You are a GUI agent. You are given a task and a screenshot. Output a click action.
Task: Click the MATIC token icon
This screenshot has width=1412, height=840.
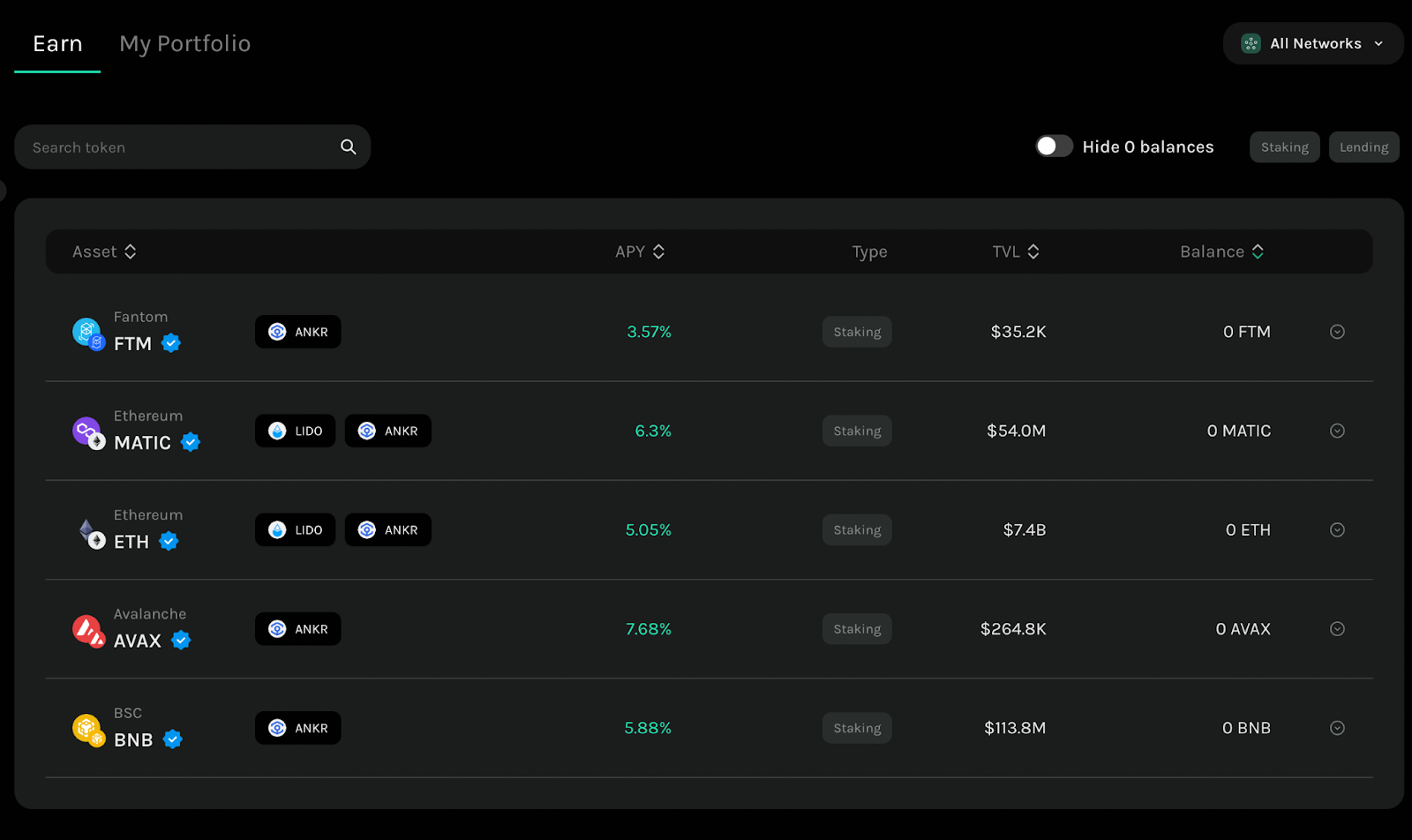(88, 433)
